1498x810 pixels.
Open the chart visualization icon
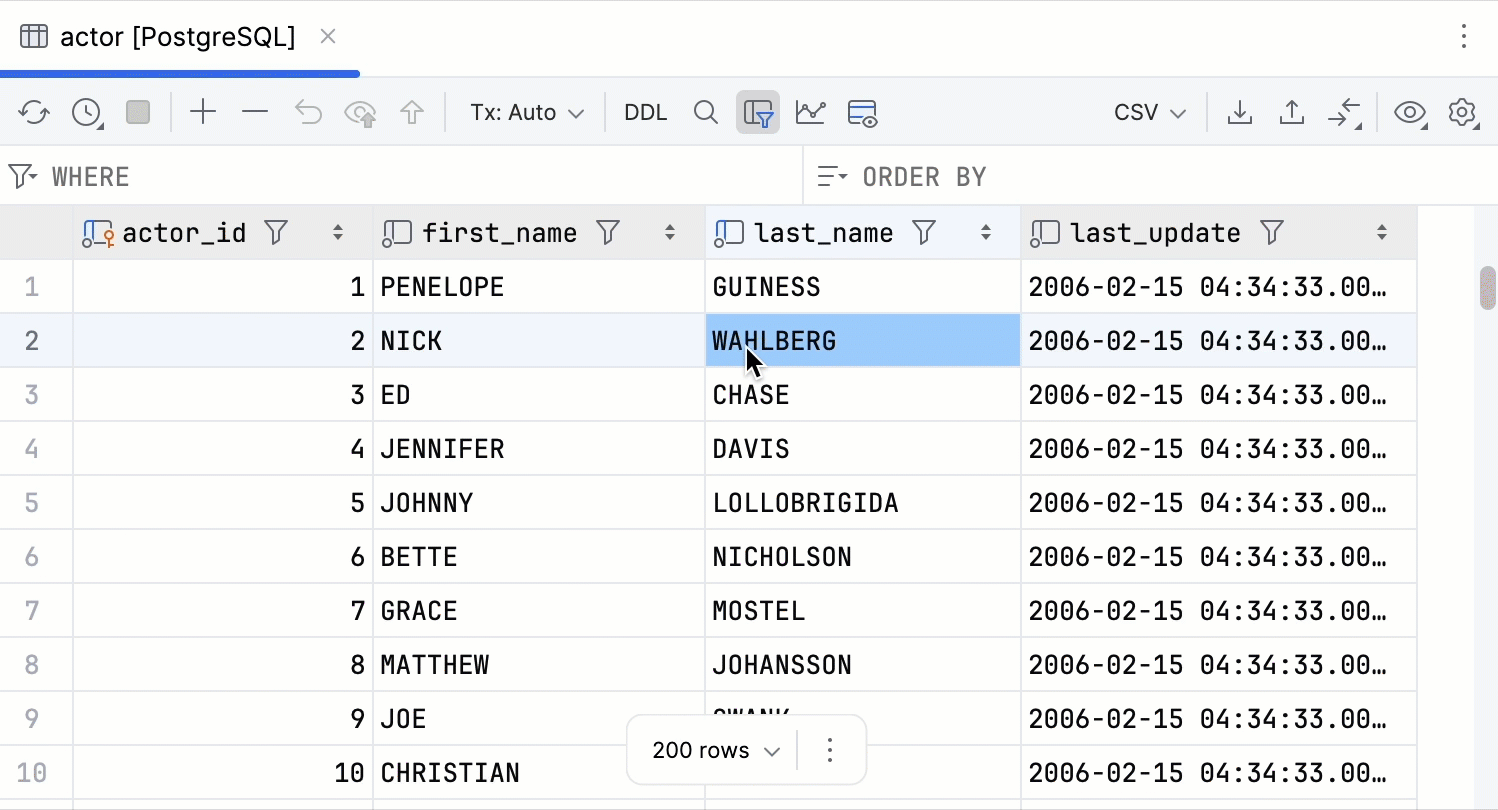[x=810, y=112]
